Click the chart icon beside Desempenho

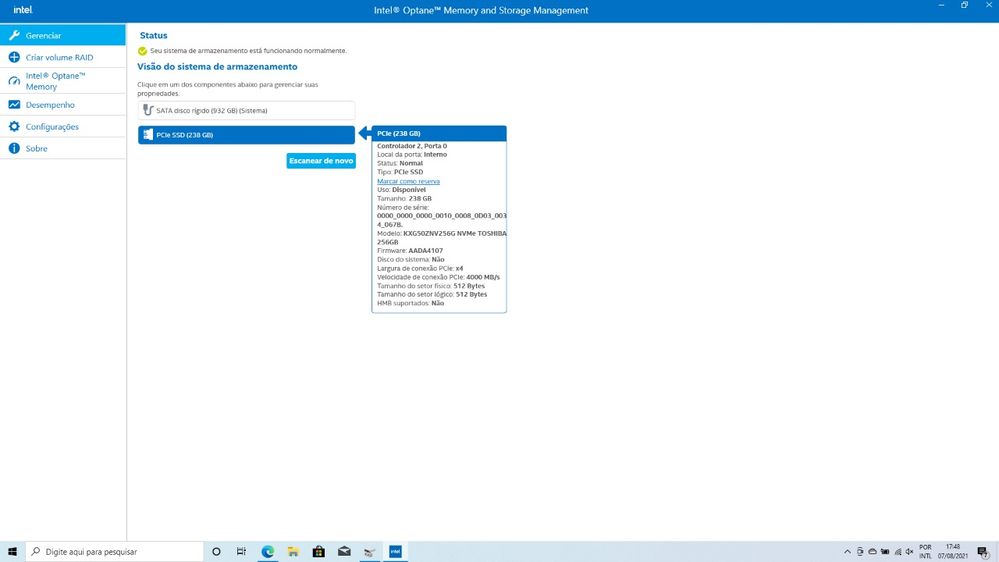(x=14, y=104)
